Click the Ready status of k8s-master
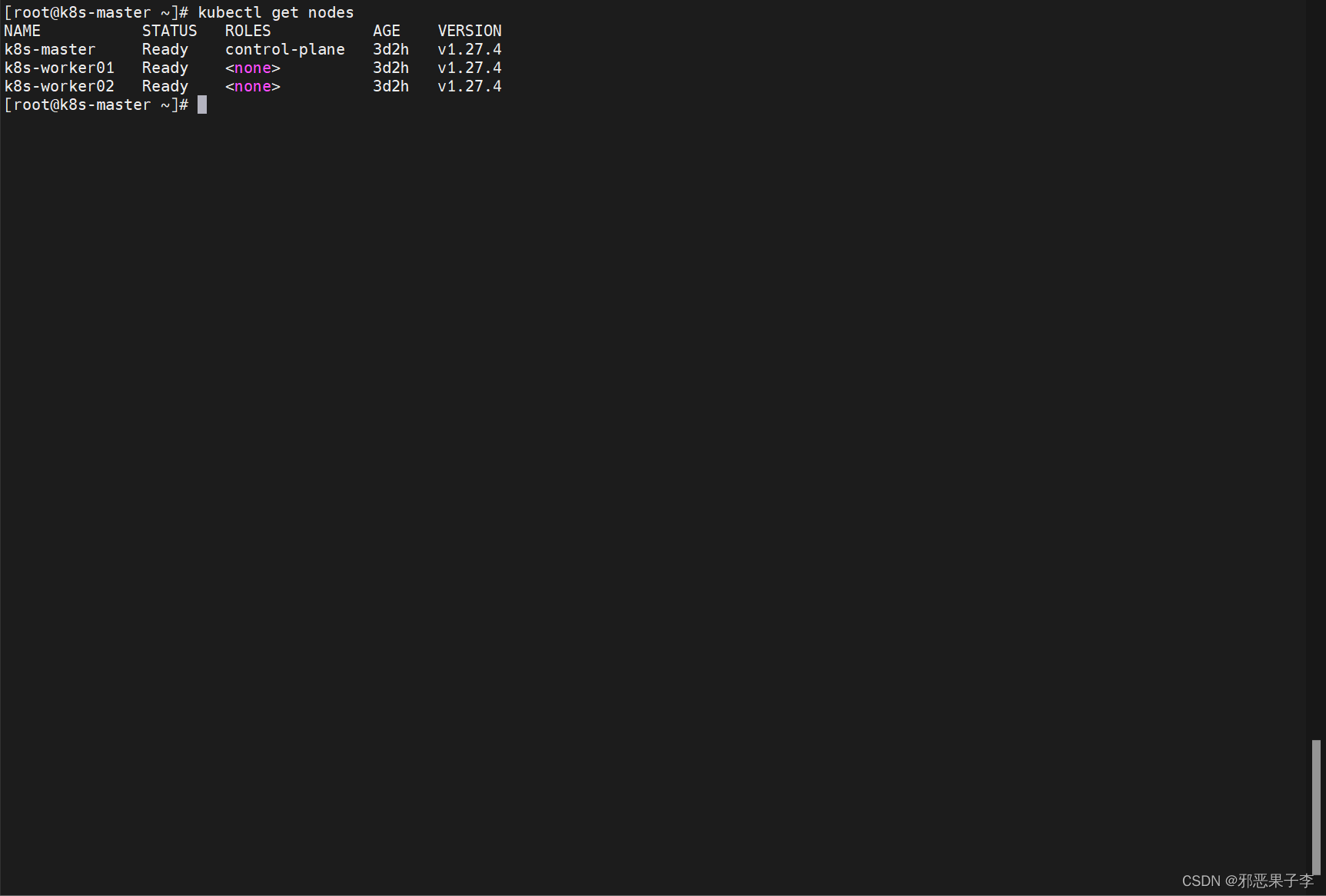Image resolution: width=1326 pixels, height=896 pixels. [x=165, y=49]
